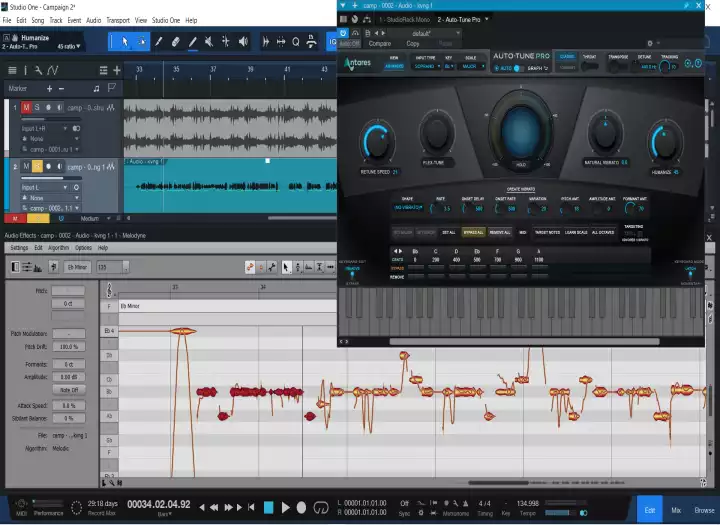Click the Copy button in plugin header
The height and width of the screenshot is (525, 720).
click(x=412, y=44)
